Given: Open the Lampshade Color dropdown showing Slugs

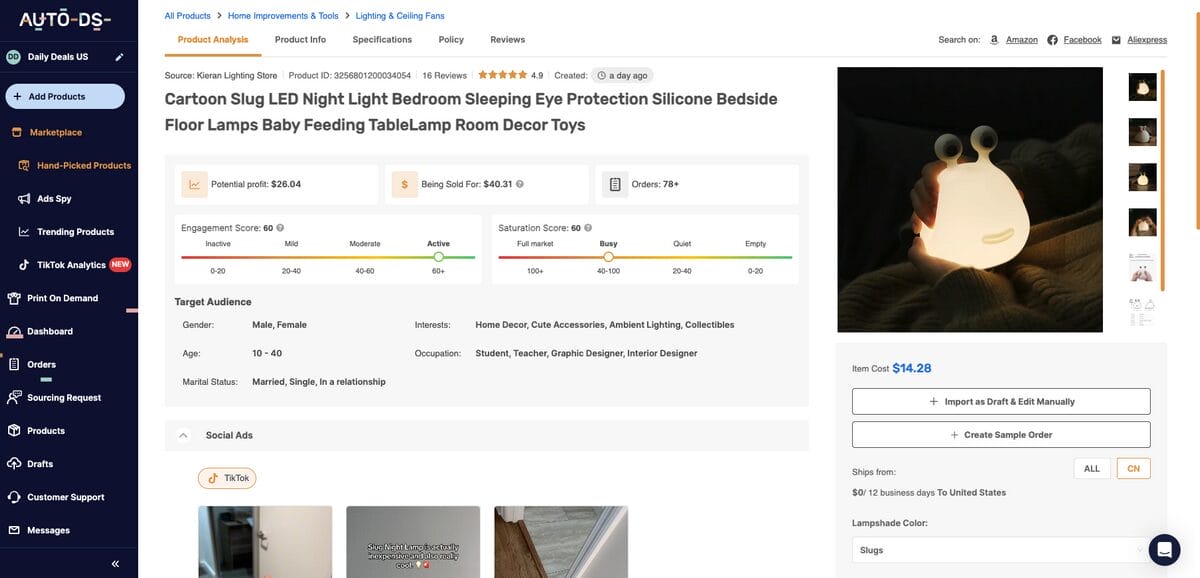Looking at the screenshot, I should click(x=1001, y=550).
